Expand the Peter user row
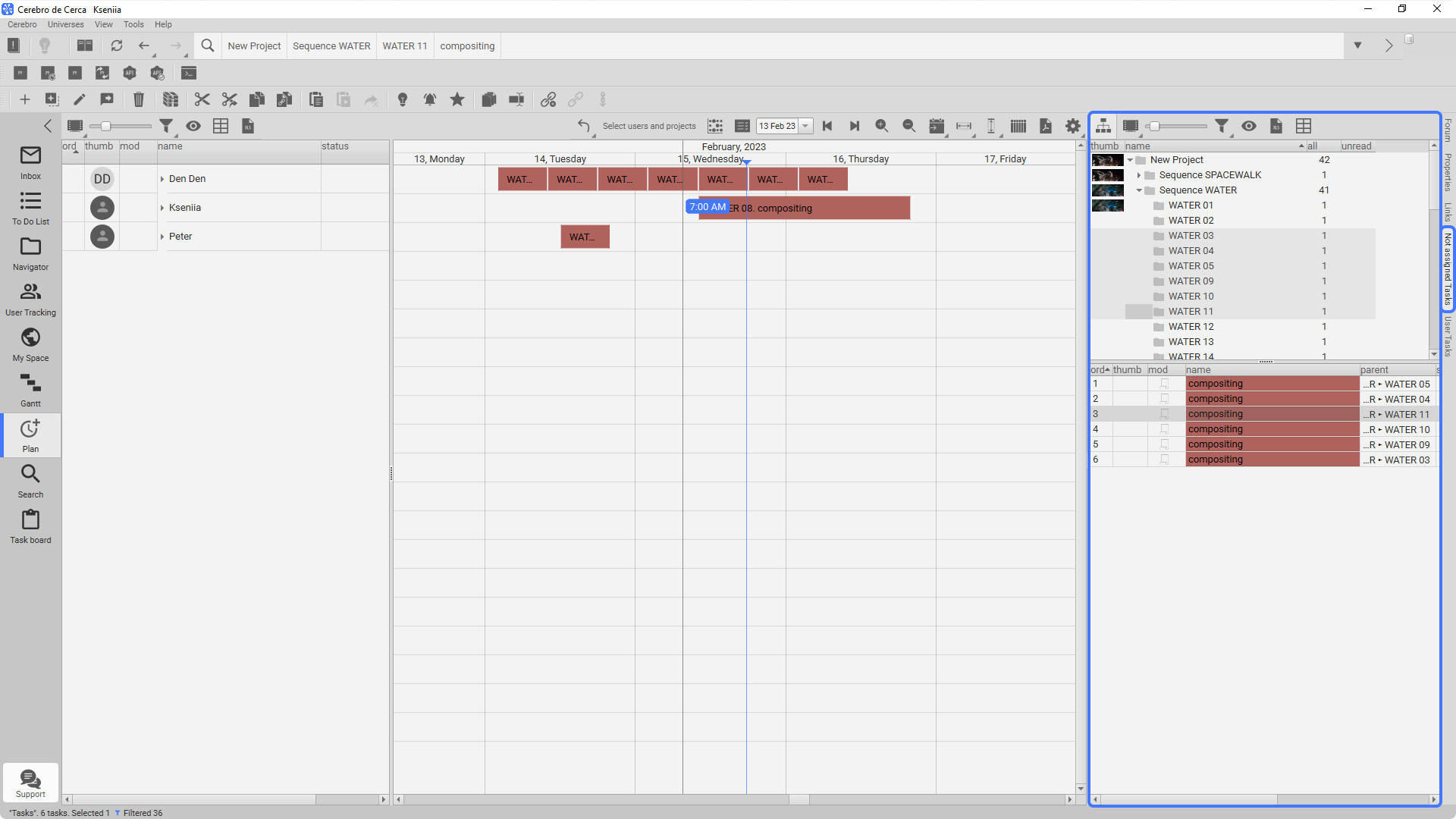The width and height of the screenshot is (1456, 819). [x=162, y=237]
